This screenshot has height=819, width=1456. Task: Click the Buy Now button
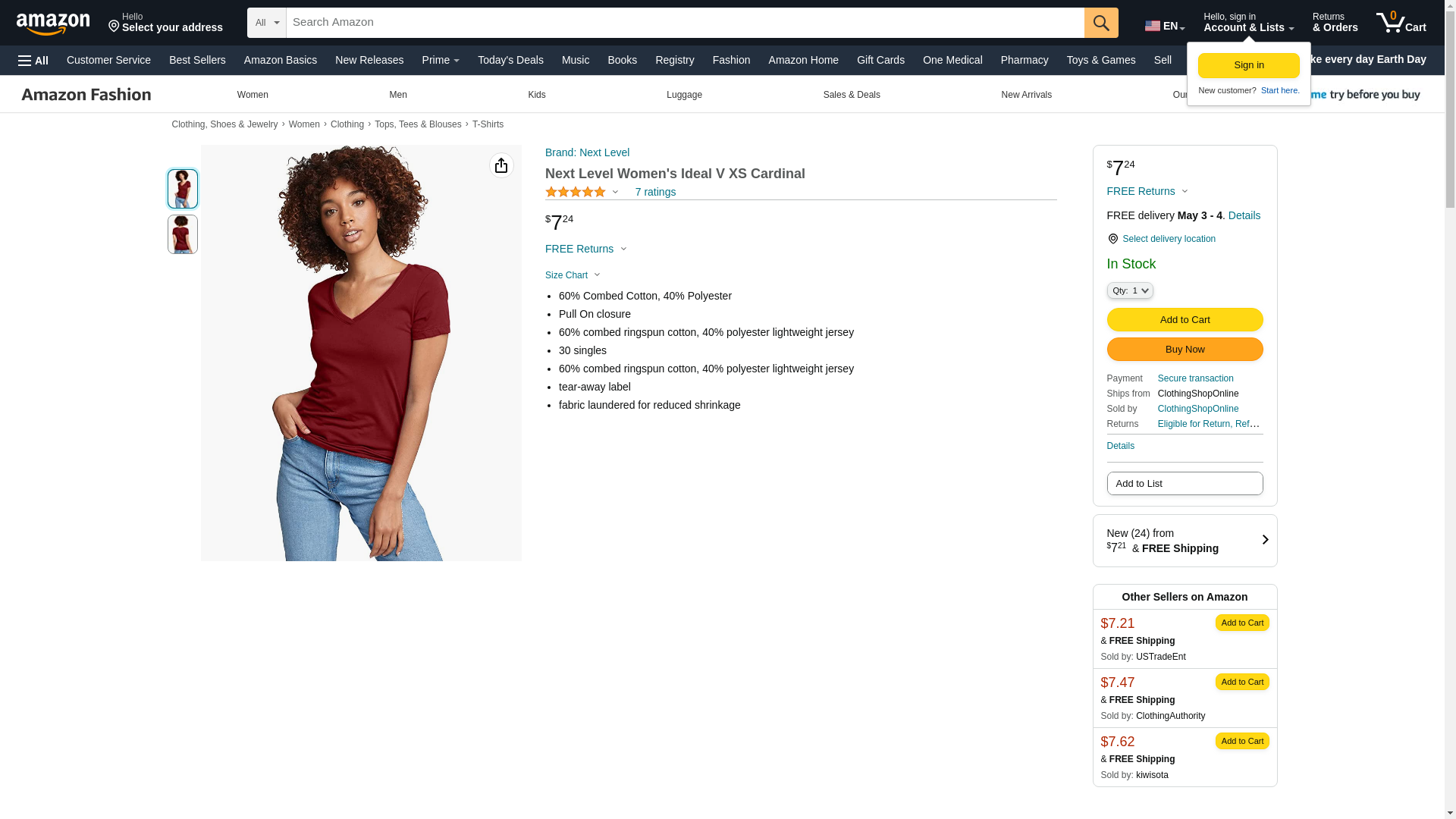pyautogui.click(x=1185, y=350)
